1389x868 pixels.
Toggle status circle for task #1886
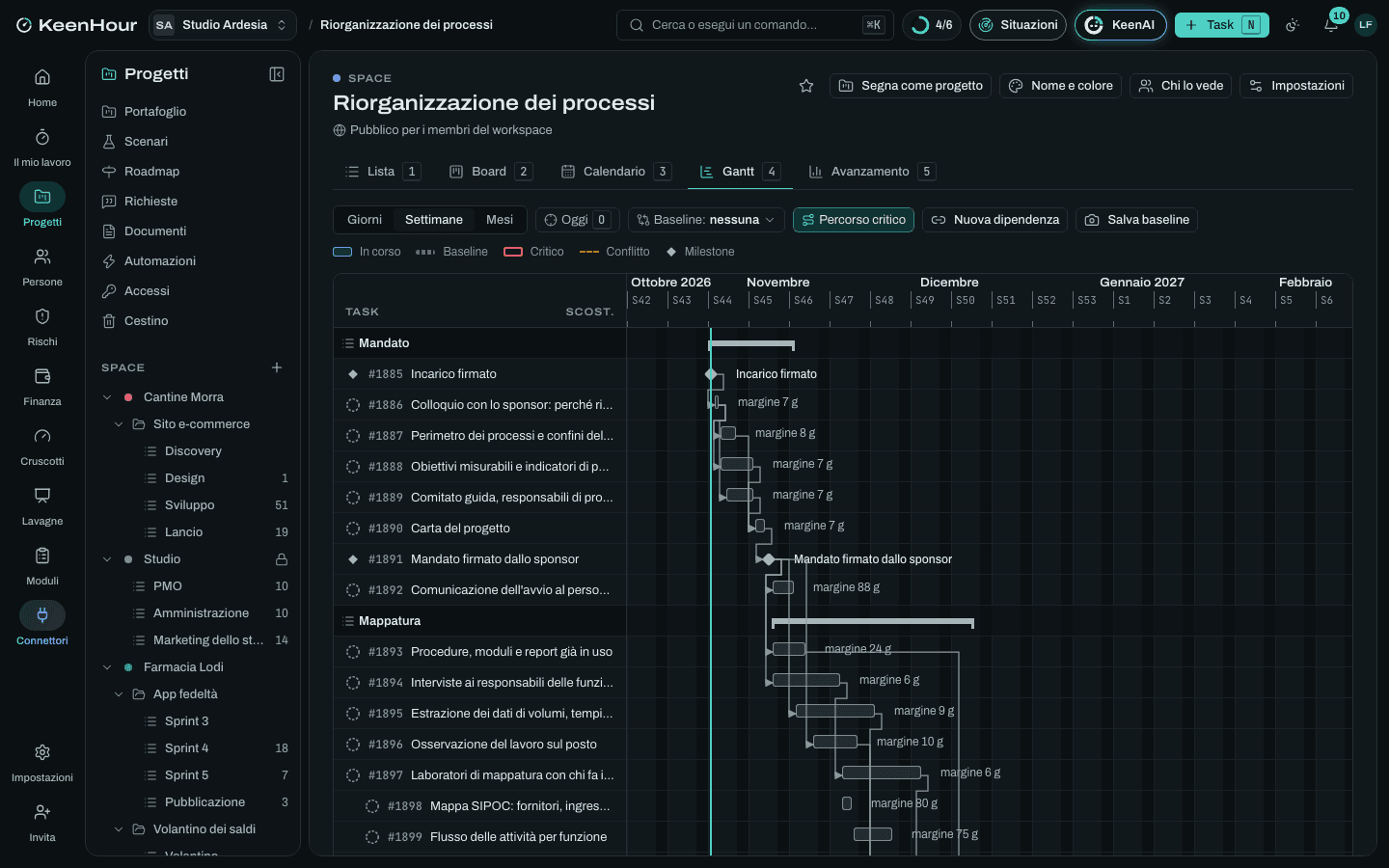click(x=353, y=405)
